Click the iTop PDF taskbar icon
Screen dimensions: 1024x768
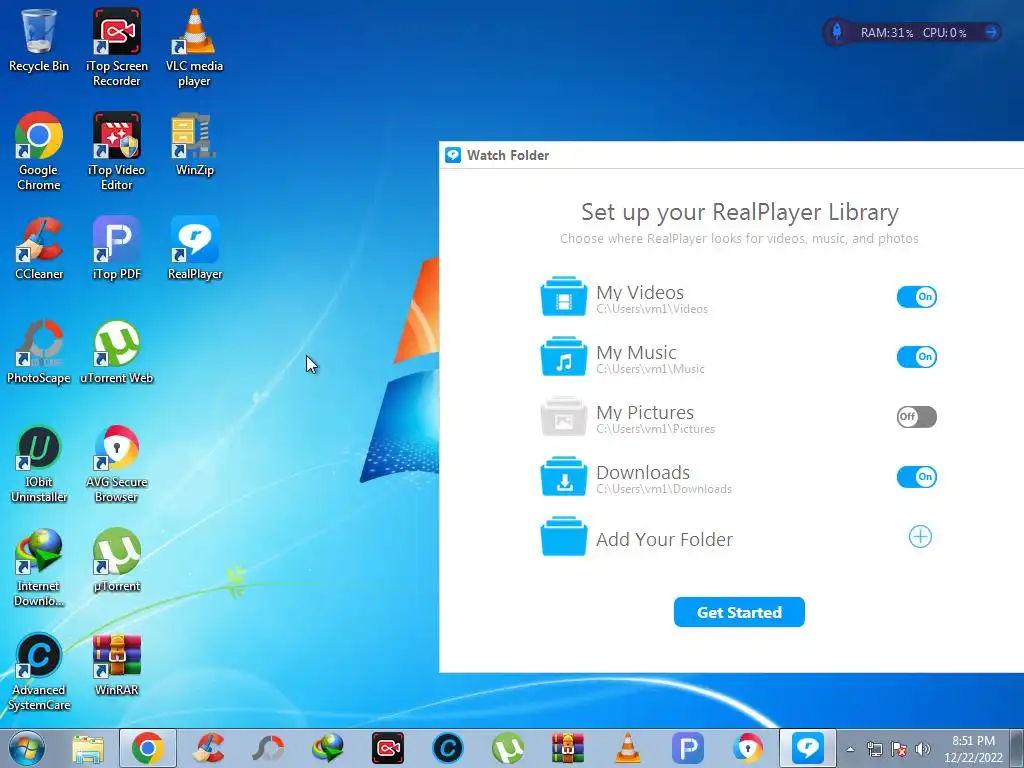(688, 748)
